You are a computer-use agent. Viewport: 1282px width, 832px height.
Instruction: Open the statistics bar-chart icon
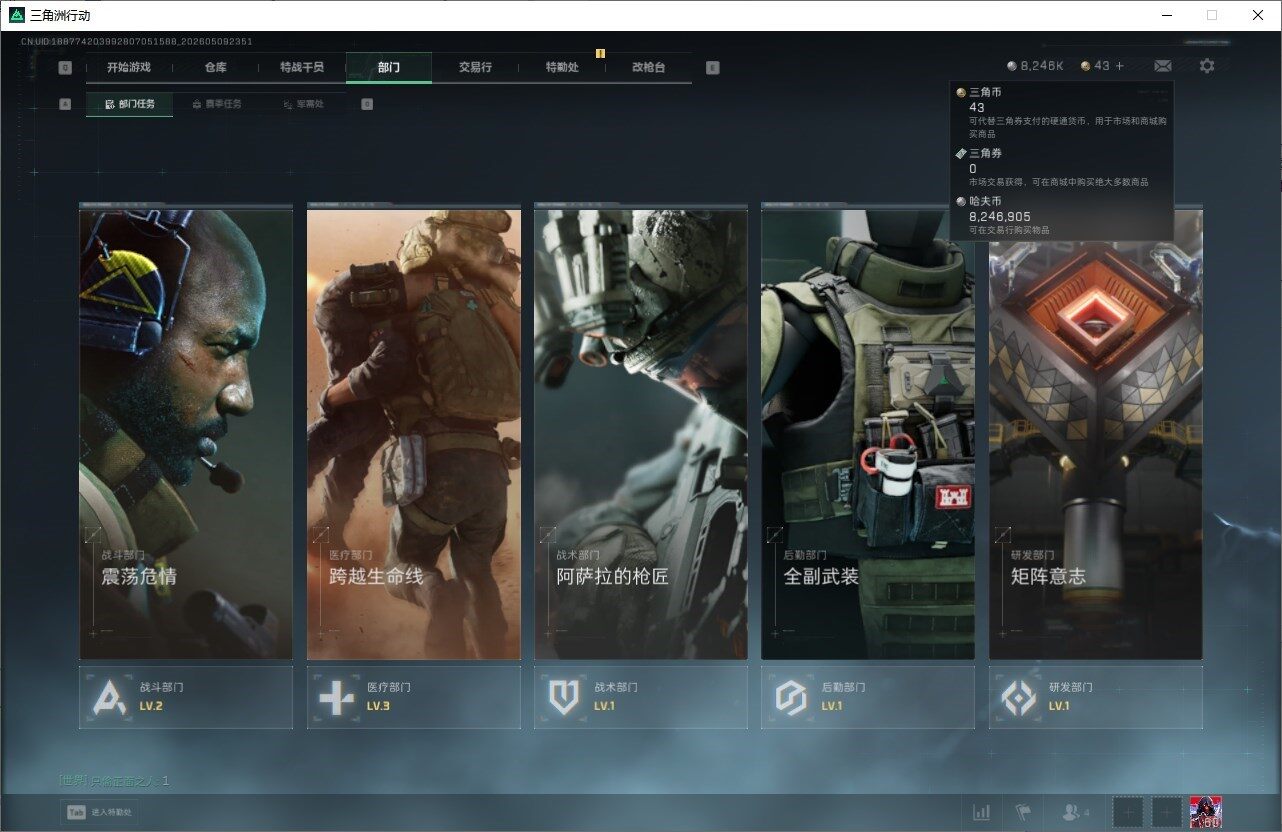(982, 812)
